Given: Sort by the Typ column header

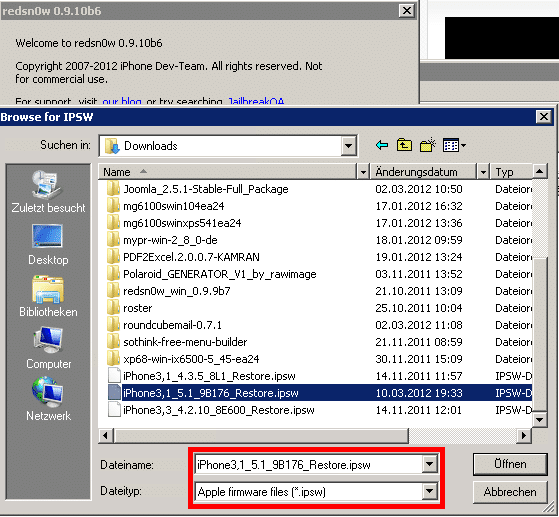Looking at the screenshot, I should tap(511, 172).
